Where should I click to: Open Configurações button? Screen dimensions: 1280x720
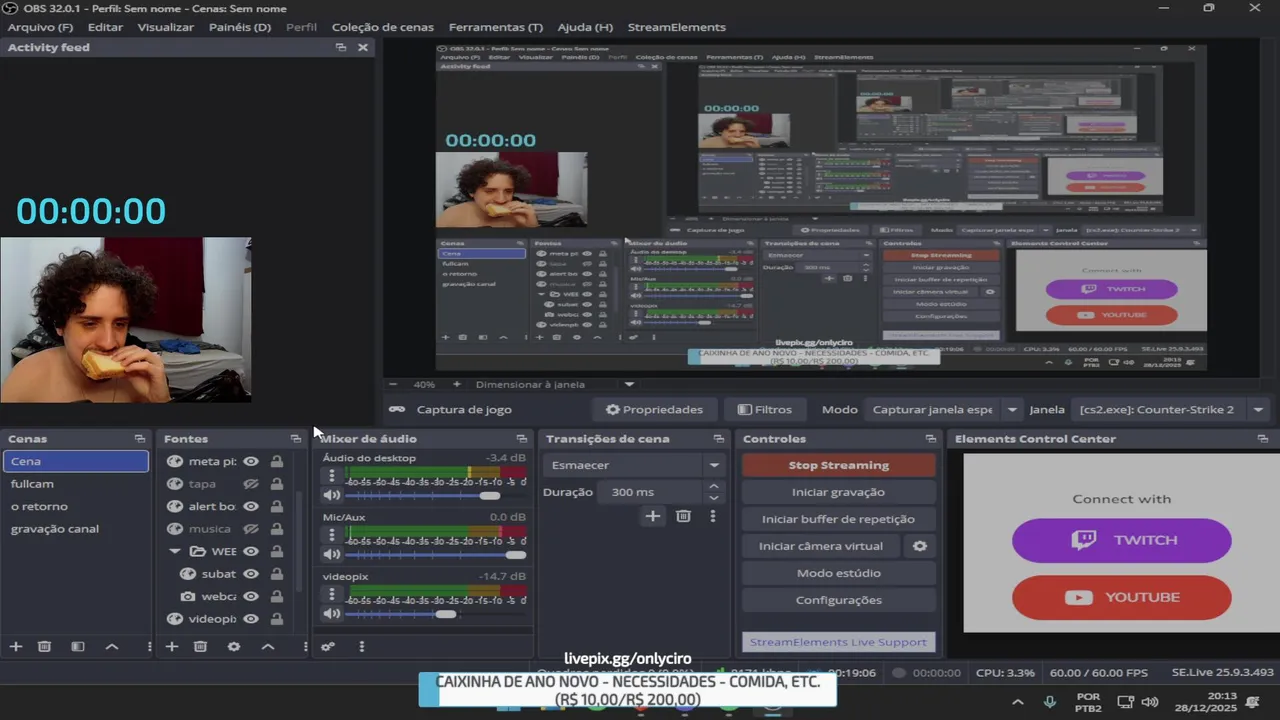pyautogui.click(x=838, y=600)
